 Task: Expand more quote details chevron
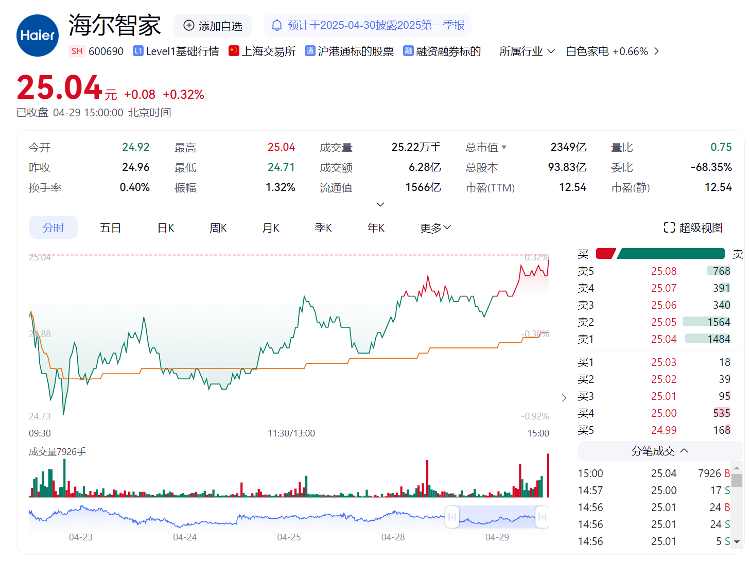pos(380,204)
